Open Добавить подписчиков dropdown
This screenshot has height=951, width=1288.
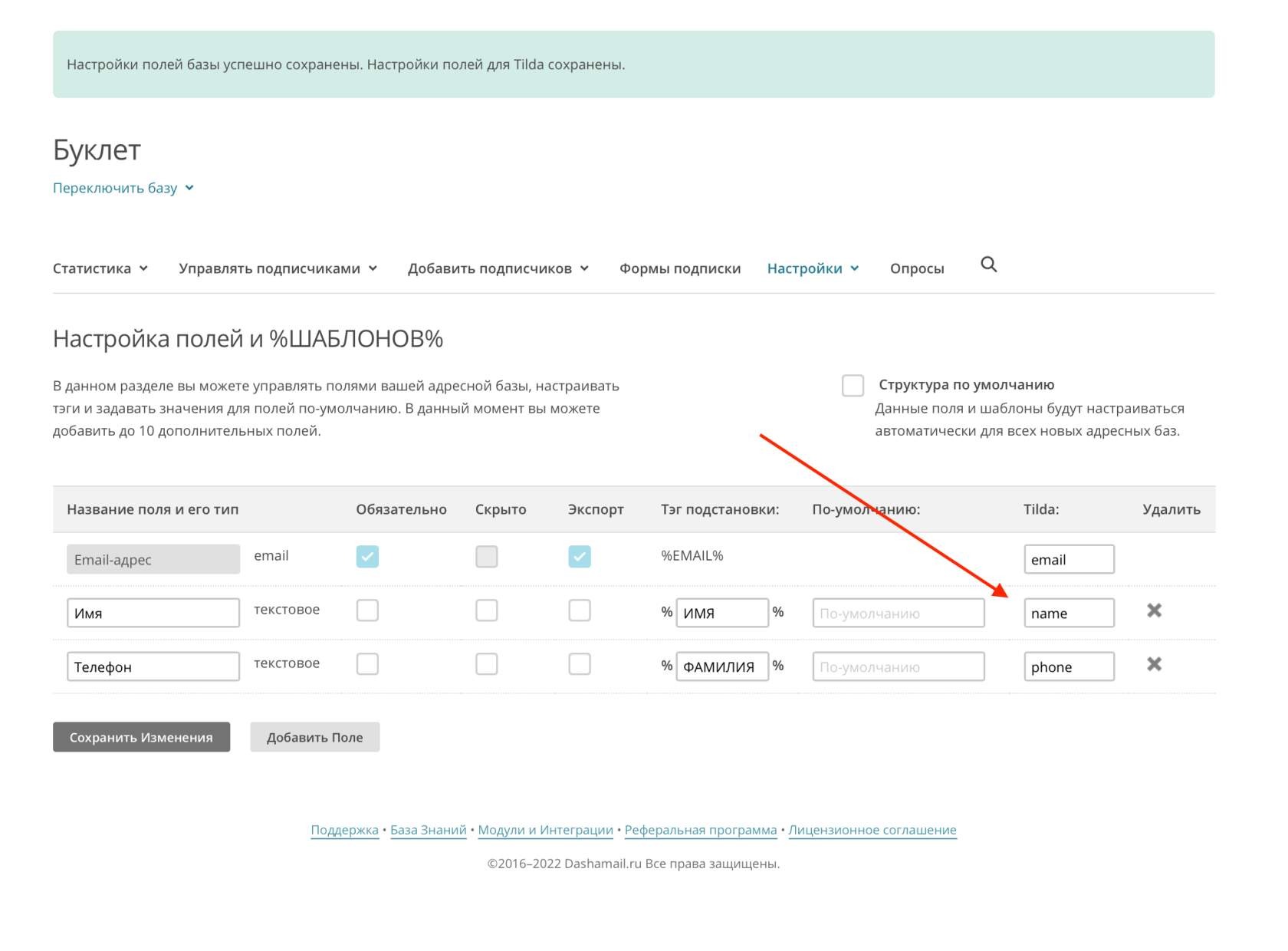click(498, 268)
